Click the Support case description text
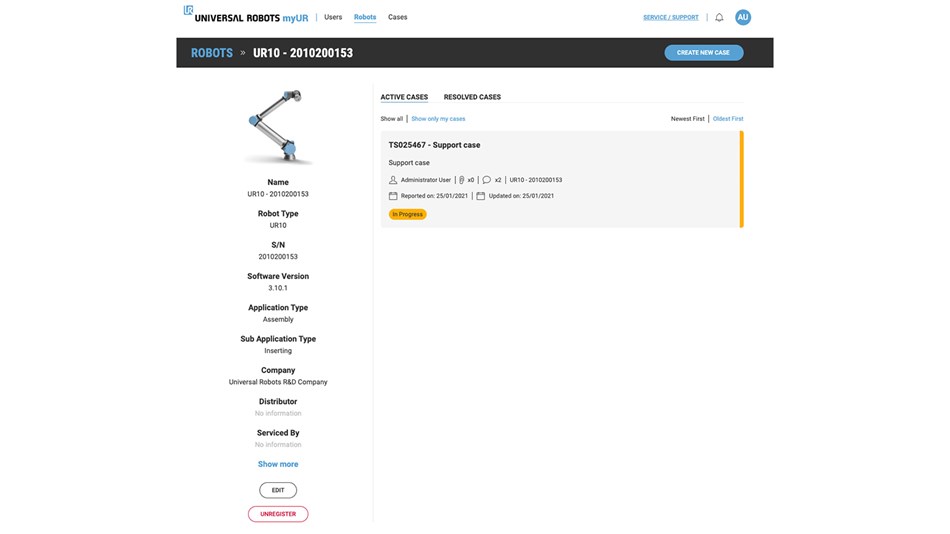 (x=409, y=162)
